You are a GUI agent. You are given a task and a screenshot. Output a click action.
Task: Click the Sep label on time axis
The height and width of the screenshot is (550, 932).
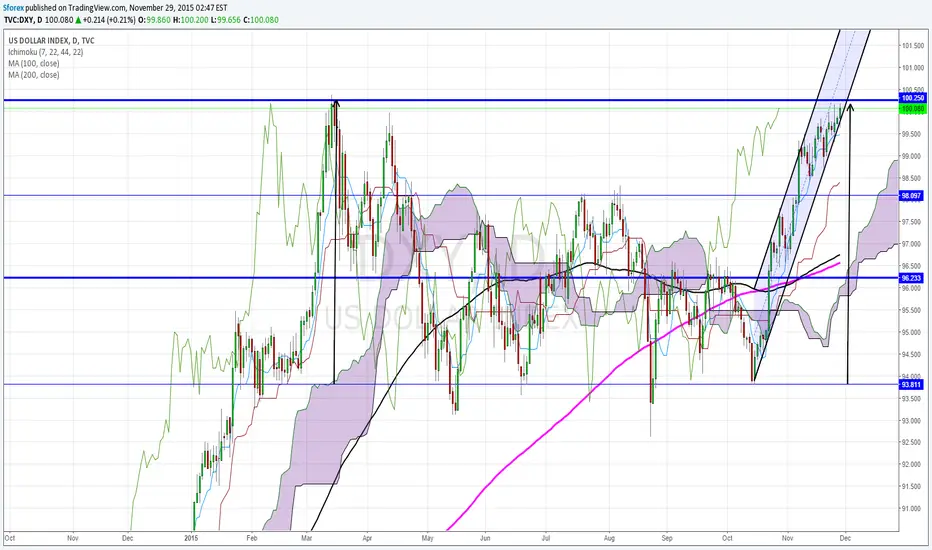click(x=667, y=538)
